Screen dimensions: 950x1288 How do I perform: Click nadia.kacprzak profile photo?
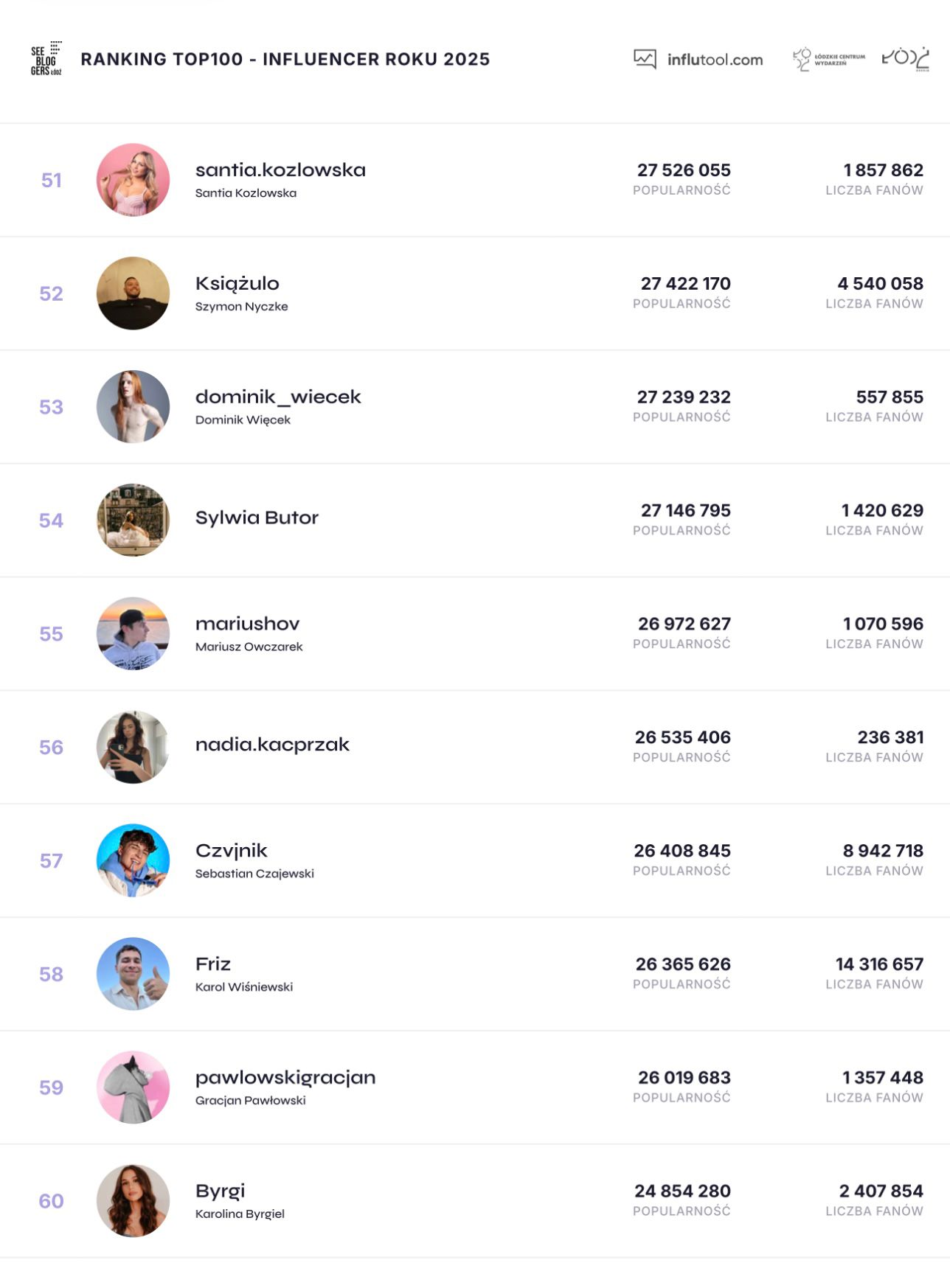(x=133, y=748)
